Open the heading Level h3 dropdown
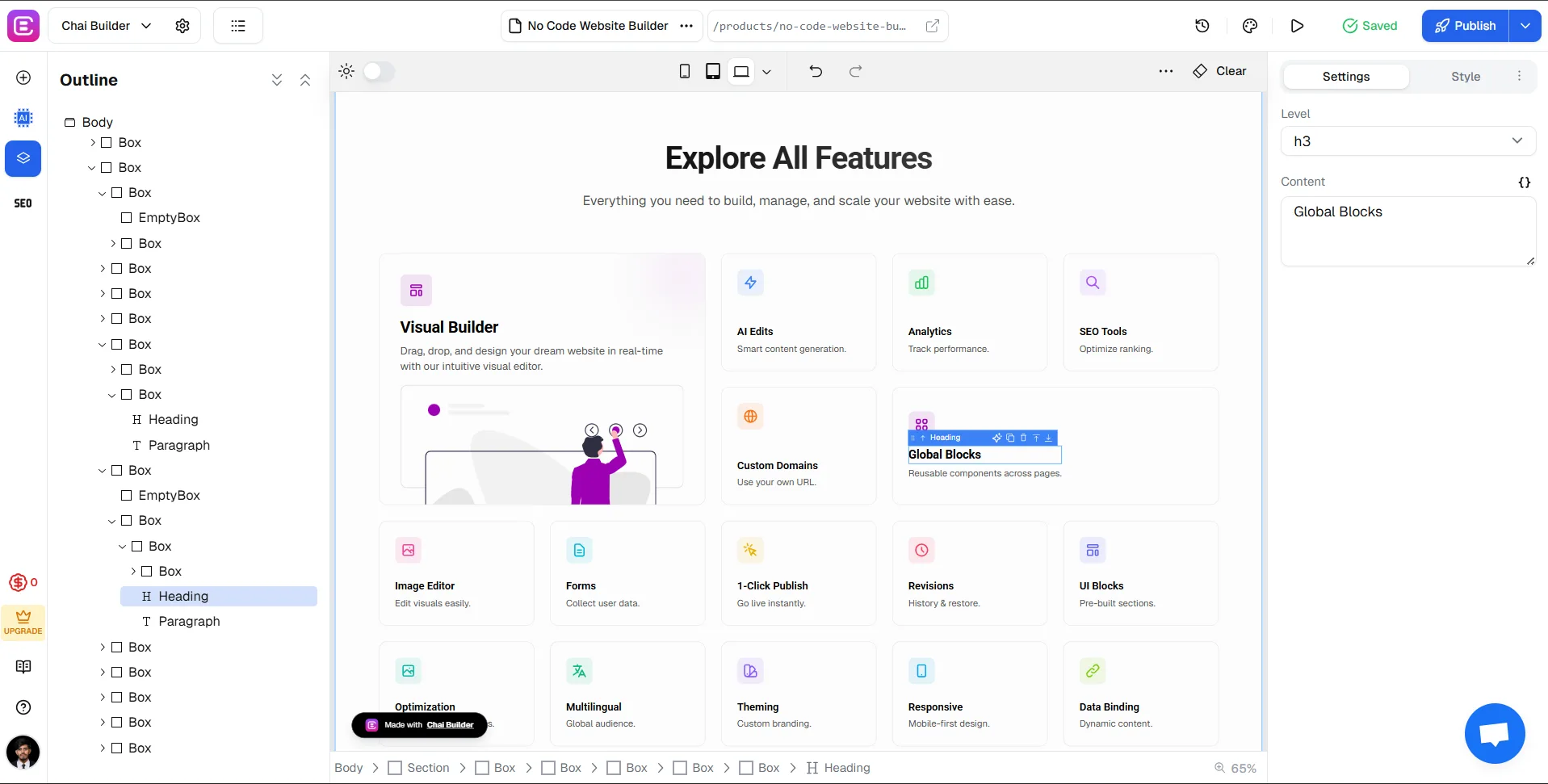 1407,141
